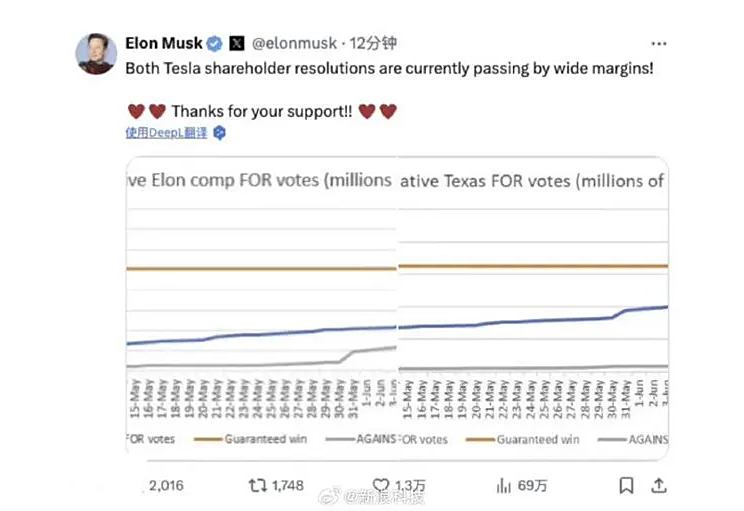Click the 2,016 reply count
The height and width of the screenshot is (511, 744).
coord(167,485)
